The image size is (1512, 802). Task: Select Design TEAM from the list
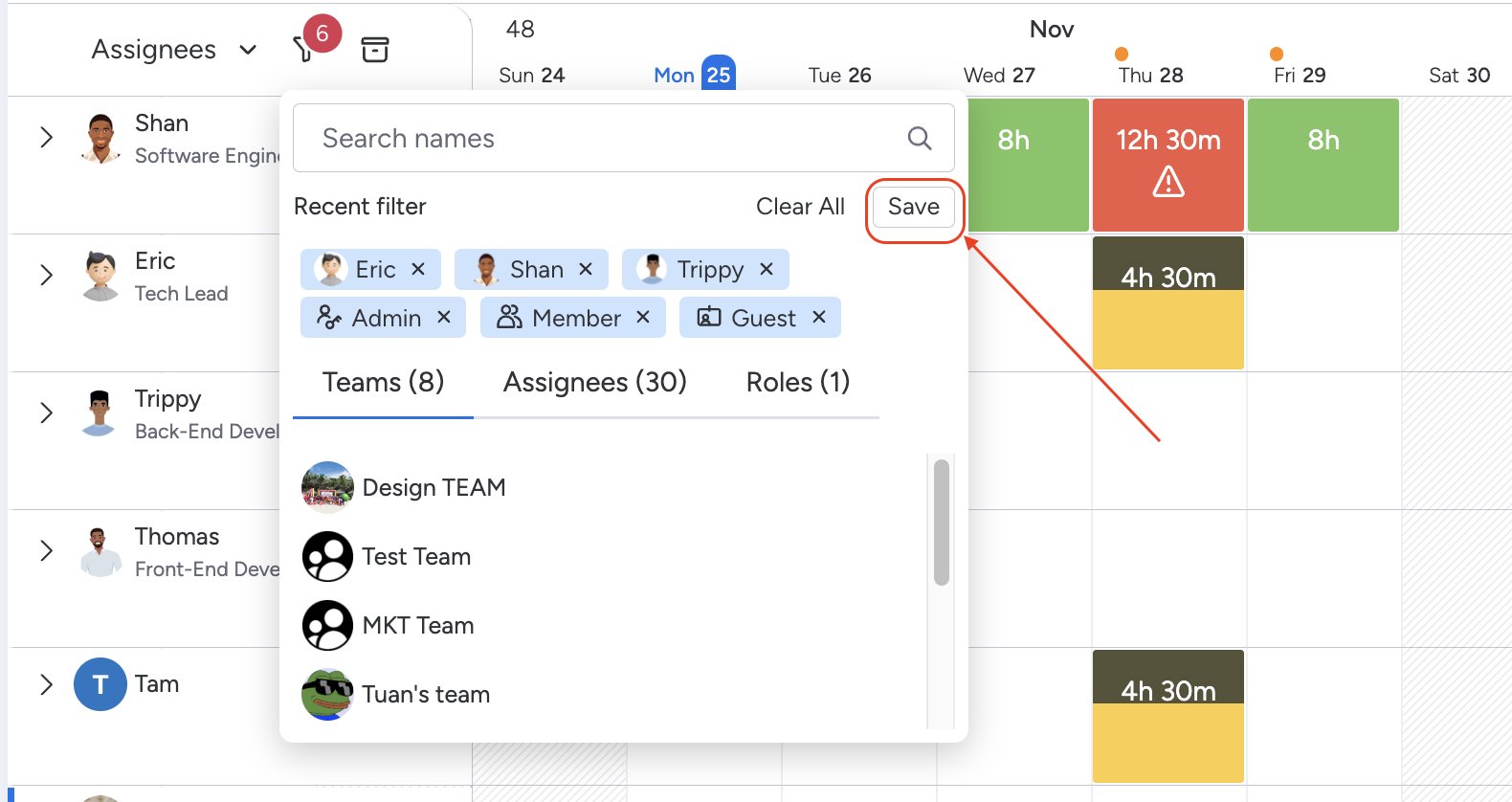(434, 488)
